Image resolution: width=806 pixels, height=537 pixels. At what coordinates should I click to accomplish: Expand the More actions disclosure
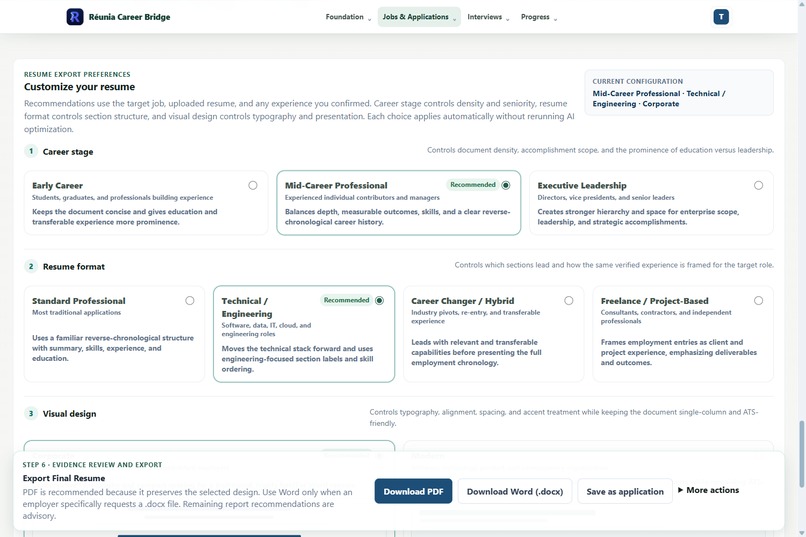click(x=708, y=490)
